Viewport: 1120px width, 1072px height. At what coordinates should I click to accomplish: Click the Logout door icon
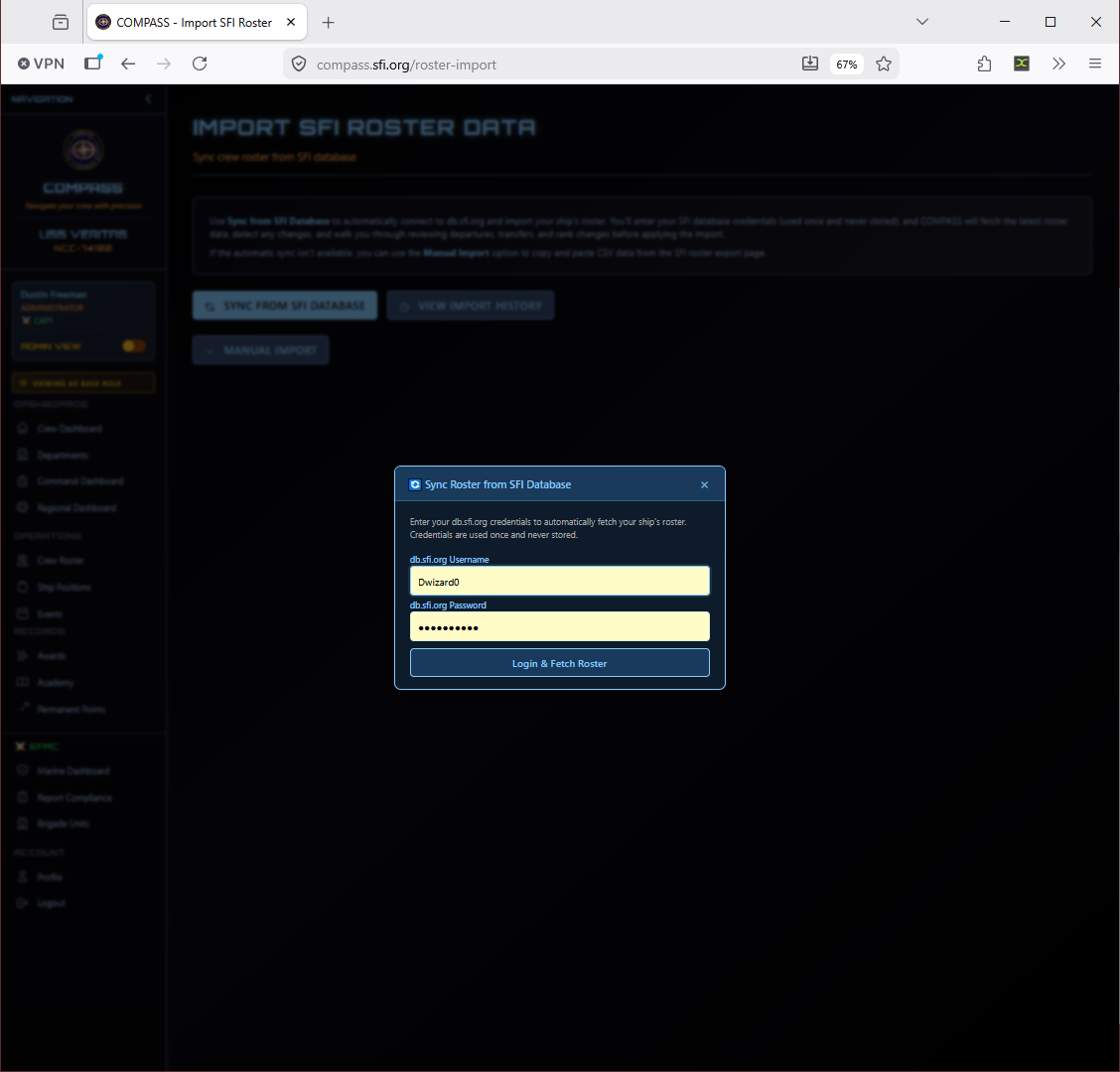[x=22, y=902]
